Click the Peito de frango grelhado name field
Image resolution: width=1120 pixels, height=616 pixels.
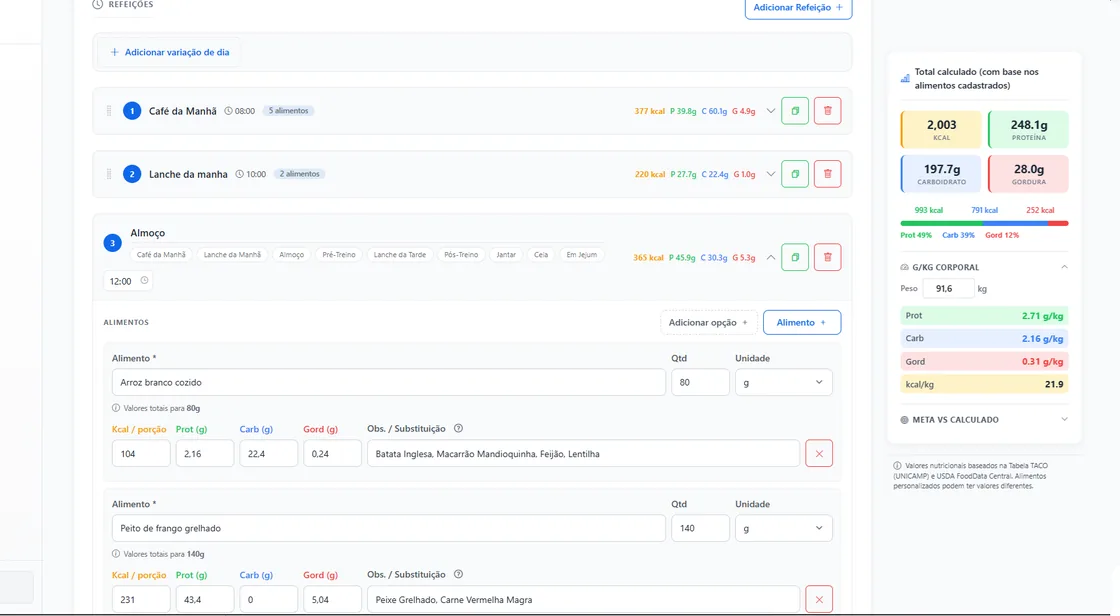(x=389, y=528)
